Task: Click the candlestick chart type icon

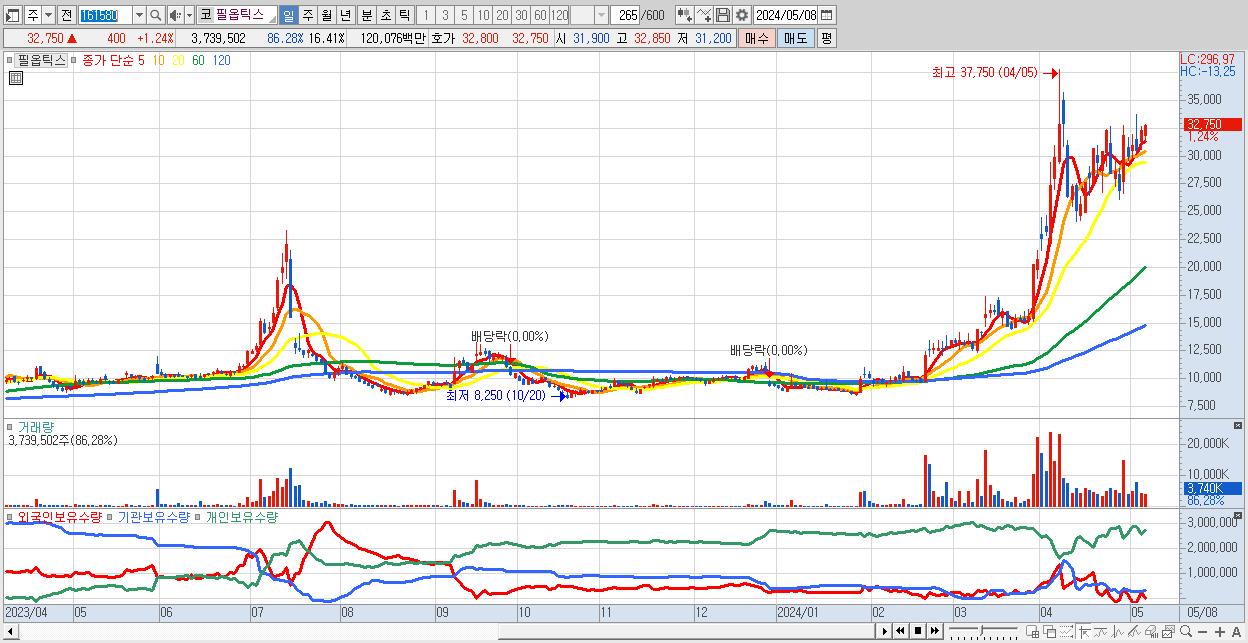Action: [x=683, y=15]
